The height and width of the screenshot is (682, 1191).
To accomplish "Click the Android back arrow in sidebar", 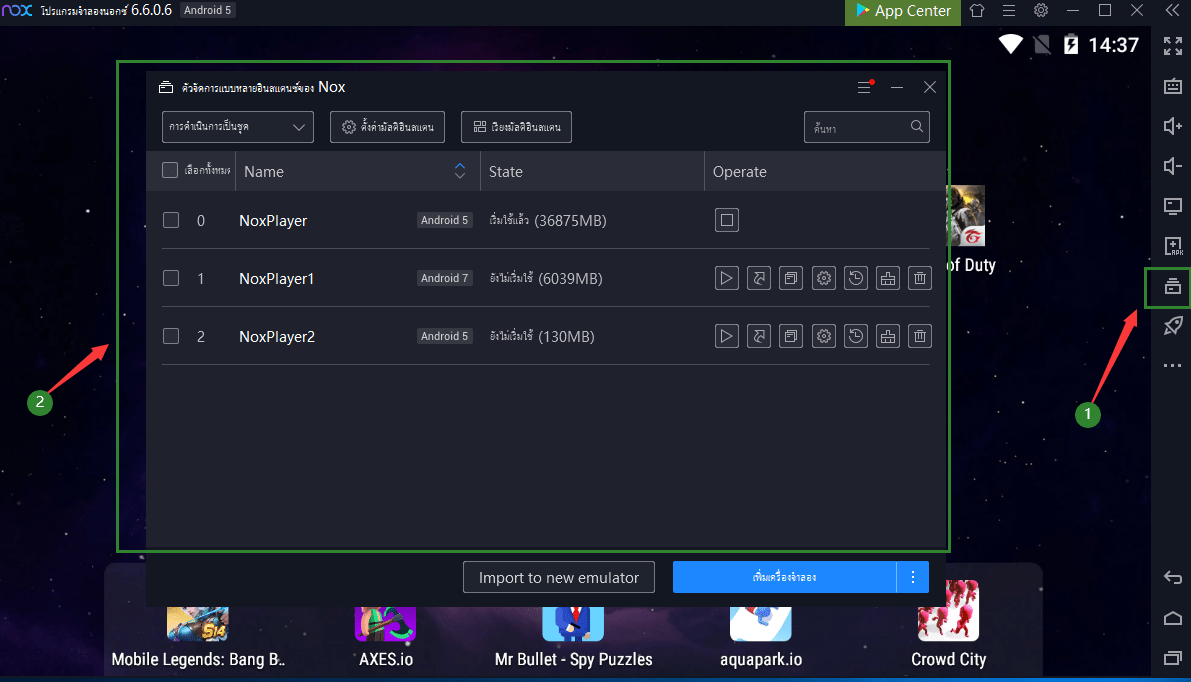I will tap(1172, 578).
